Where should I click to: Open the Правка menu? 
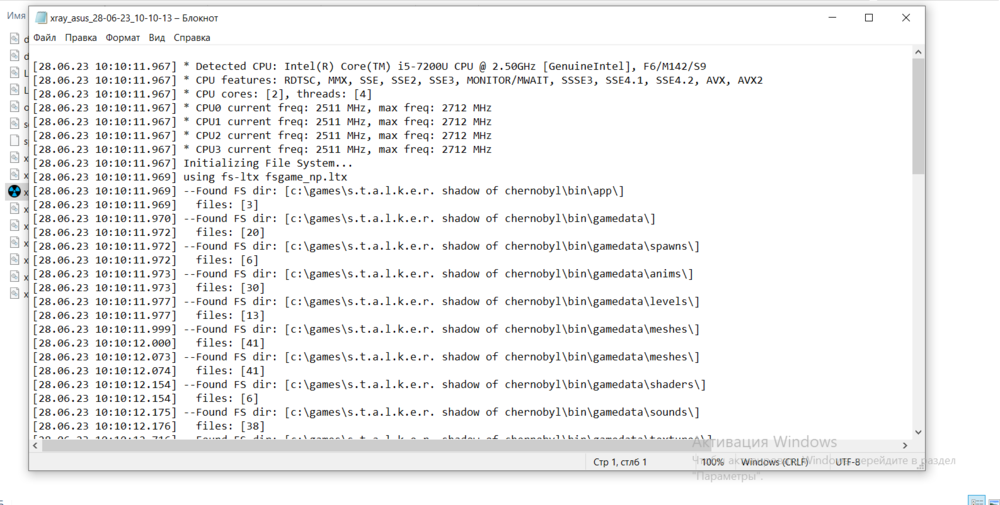[81, 38]
